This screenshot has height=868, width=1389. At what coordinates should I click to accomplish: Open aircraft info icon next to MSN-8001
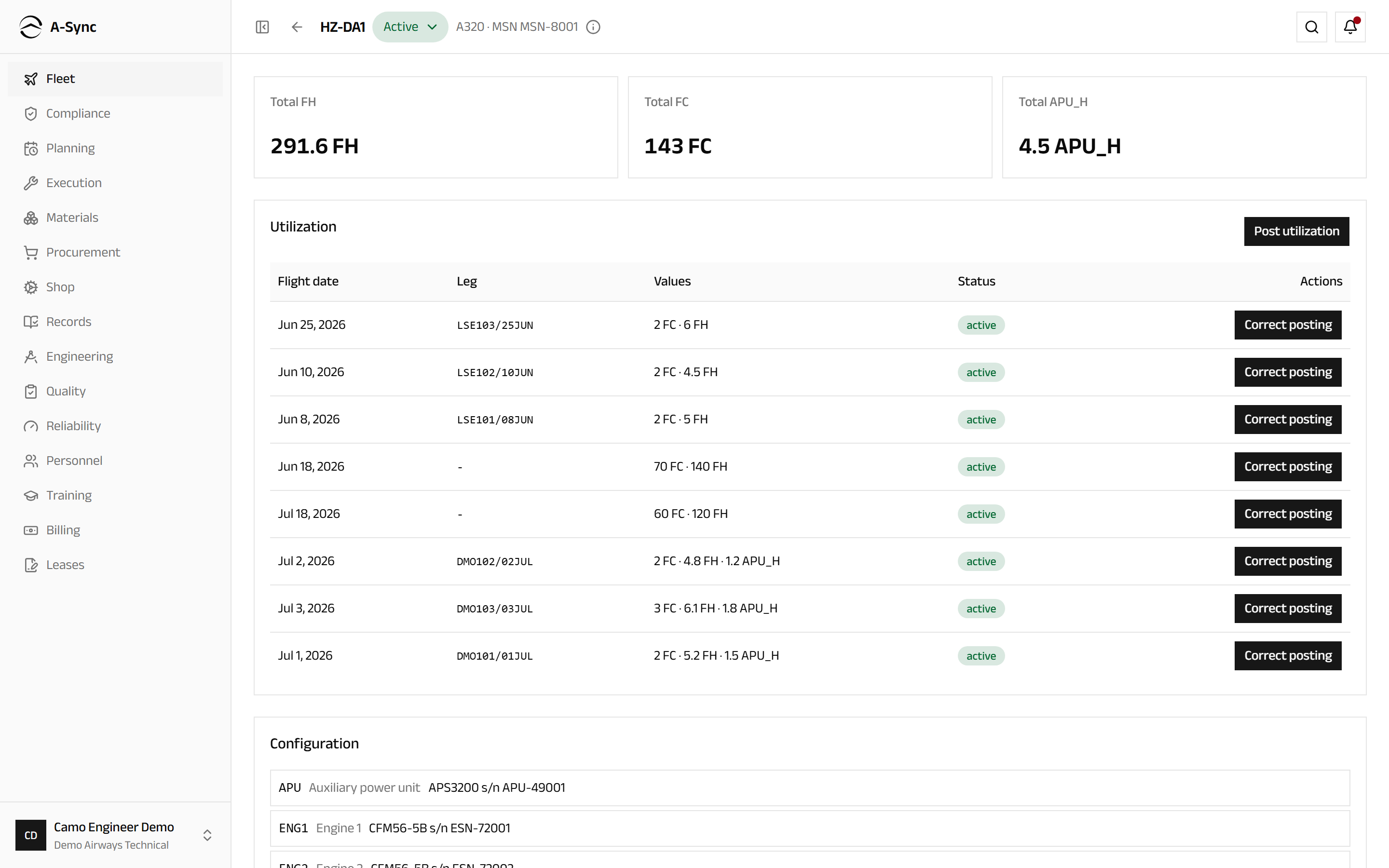point(594,27)
